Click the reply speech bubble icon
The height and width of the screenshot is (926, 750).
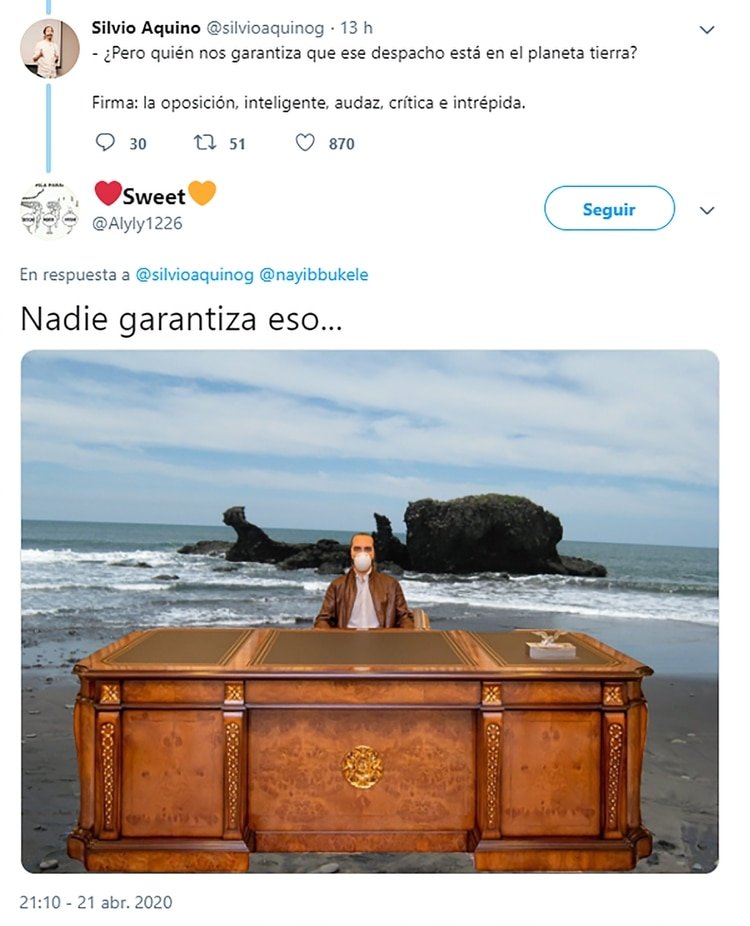(x=105, y=143)
